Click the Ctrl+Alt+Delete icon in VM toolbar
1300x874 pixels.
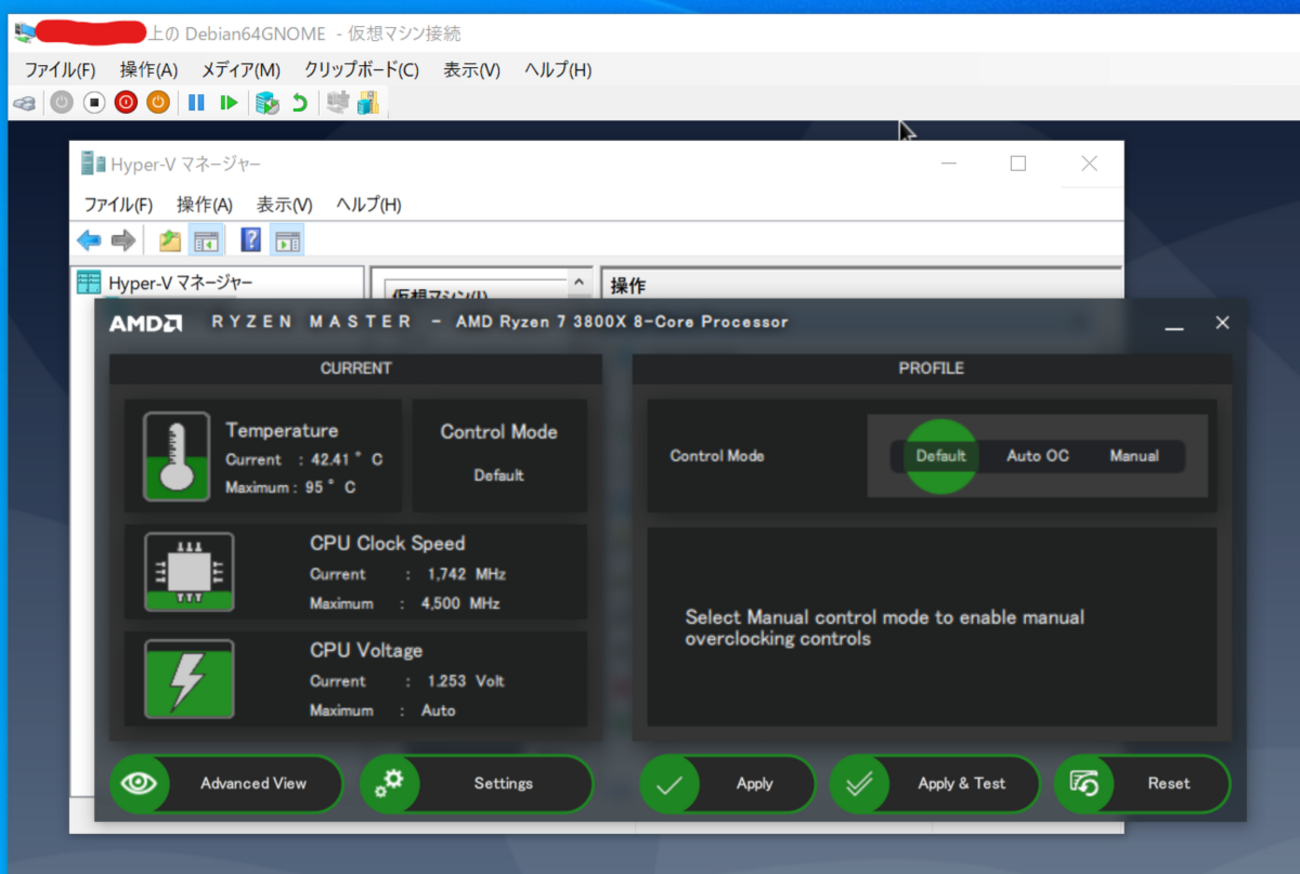[25, 102]
